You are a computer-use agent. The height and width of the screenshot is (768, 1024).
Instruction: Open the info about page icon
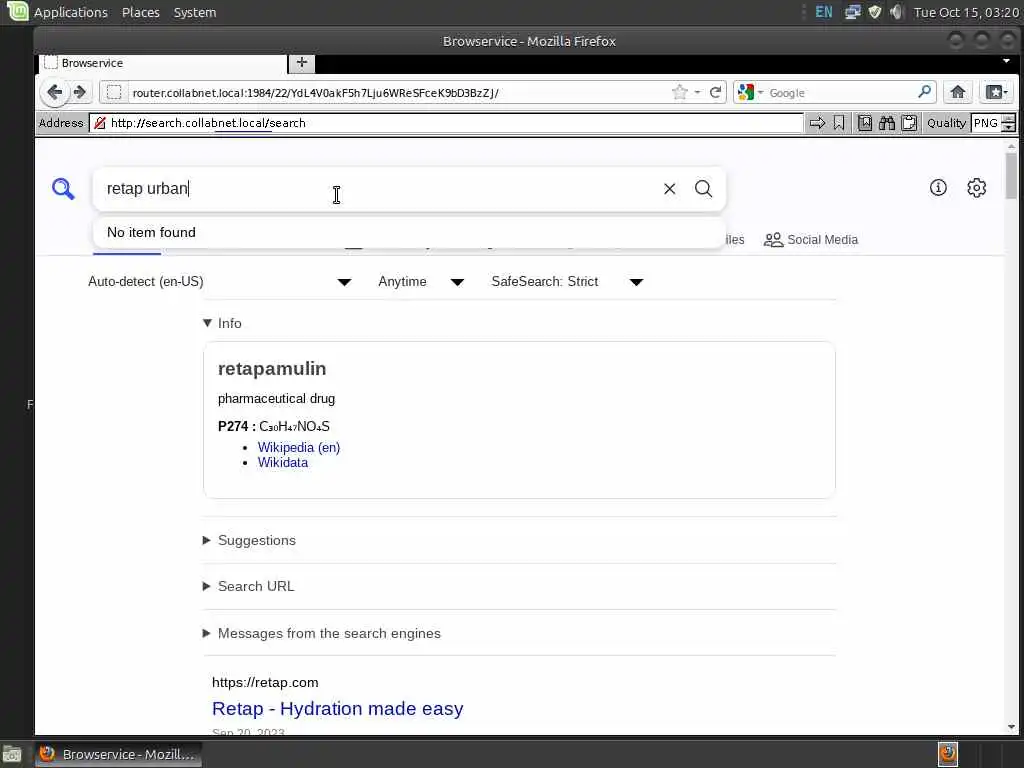click(938, 188)
